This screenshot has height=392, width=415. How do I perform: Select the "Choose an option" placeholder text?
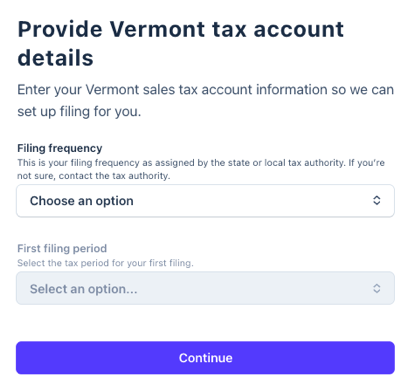(x=82, y=201)
